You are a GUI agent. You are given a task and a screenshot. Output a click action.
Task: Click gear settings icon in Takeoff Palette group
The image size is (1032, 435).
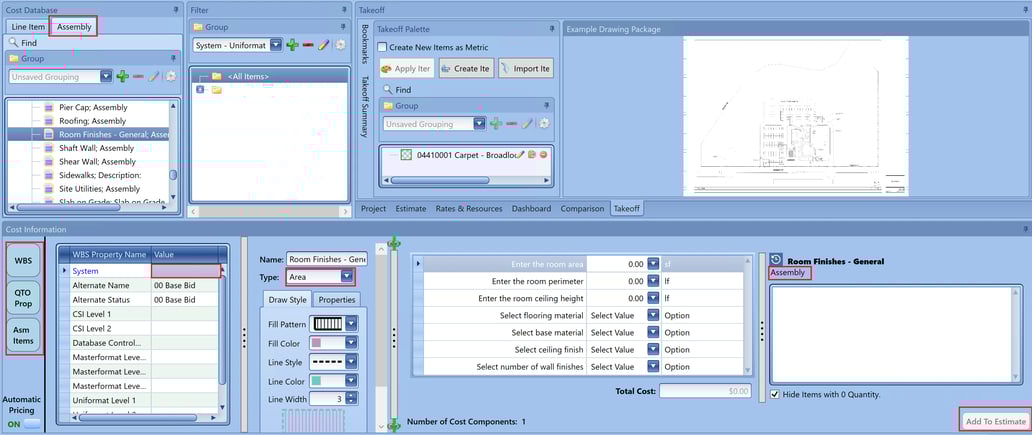544,123
